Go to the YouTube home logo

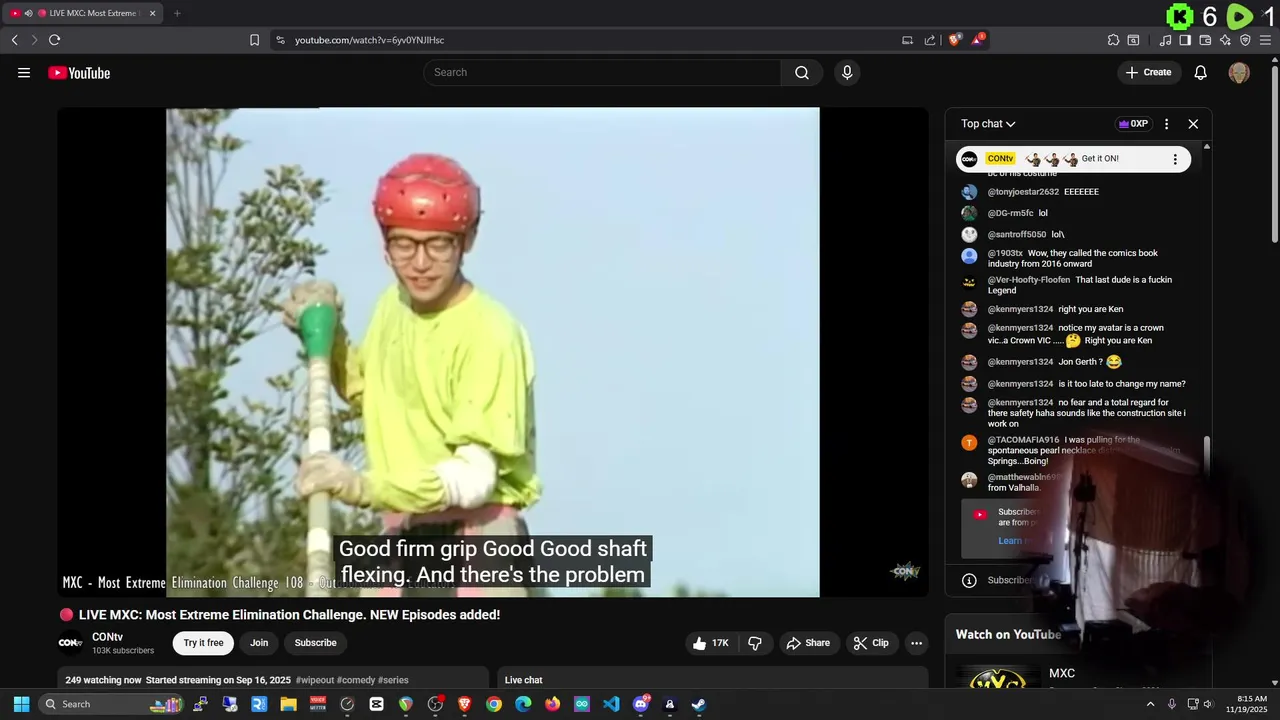(79, 72)
